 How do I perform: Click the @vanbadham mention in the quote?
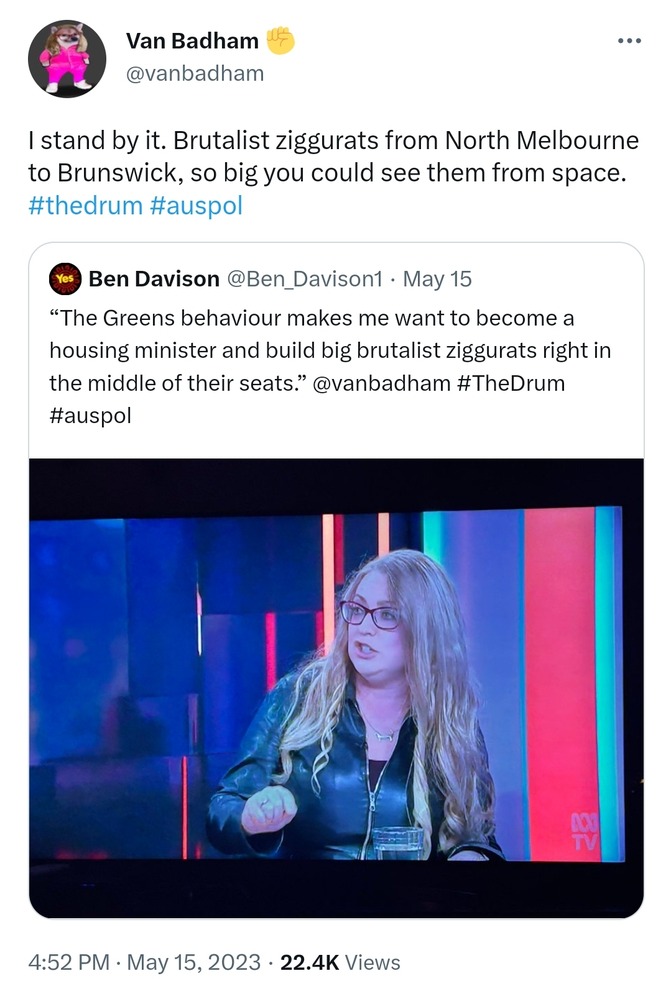click(x=381, y=383)
